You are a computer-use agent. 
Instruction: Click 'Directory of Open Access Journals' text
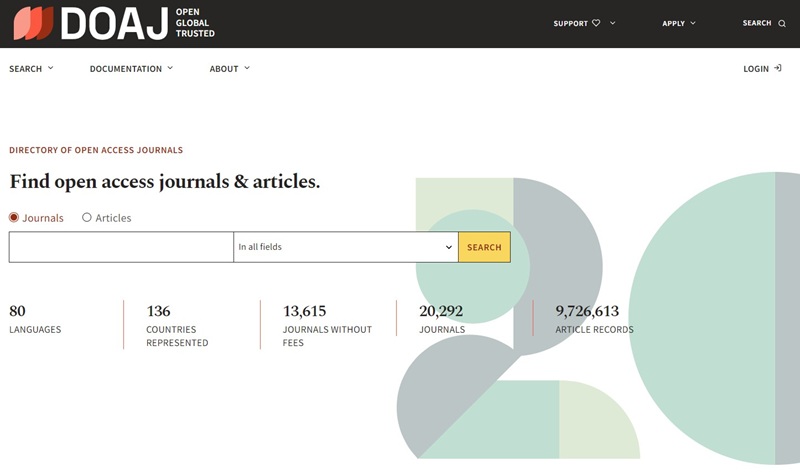[96, 150]
